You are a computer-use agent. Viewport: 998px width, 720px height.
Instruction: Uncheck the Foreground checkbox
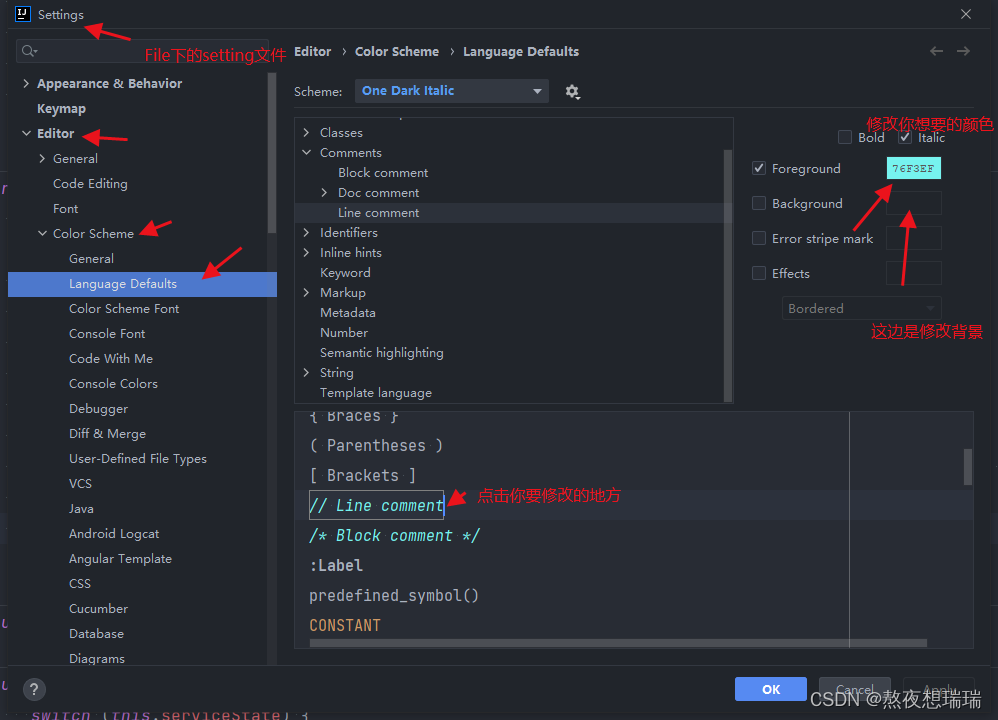click(x=759, y=168)
